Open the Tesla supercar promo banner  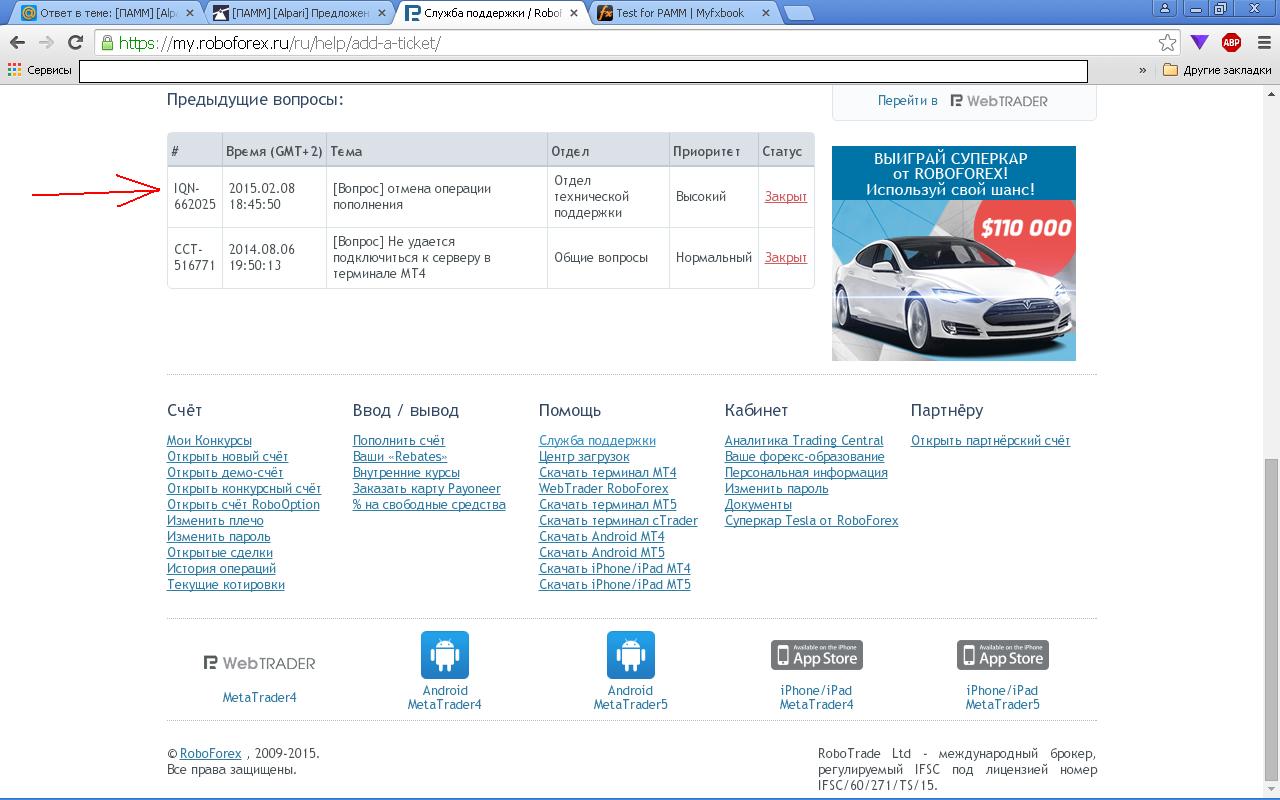tap(954, 253)
